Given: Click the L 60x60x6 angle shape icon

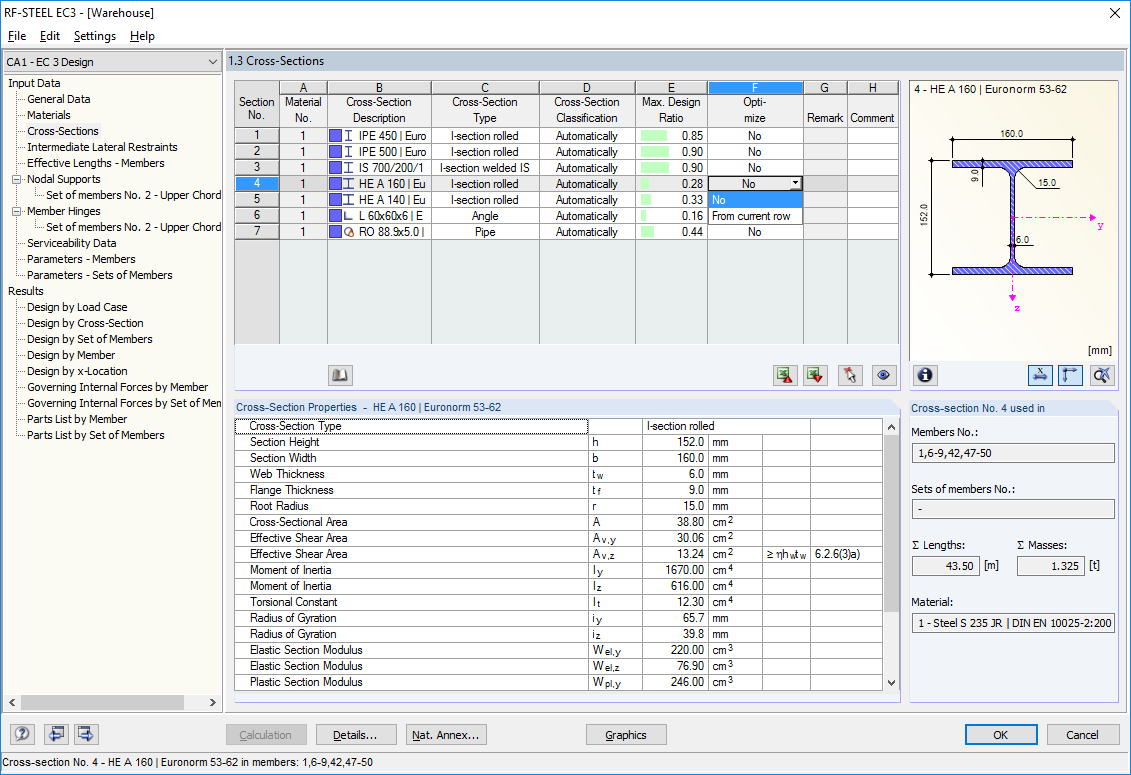Looking at the screenshot, I should click(x=349, y=216).
